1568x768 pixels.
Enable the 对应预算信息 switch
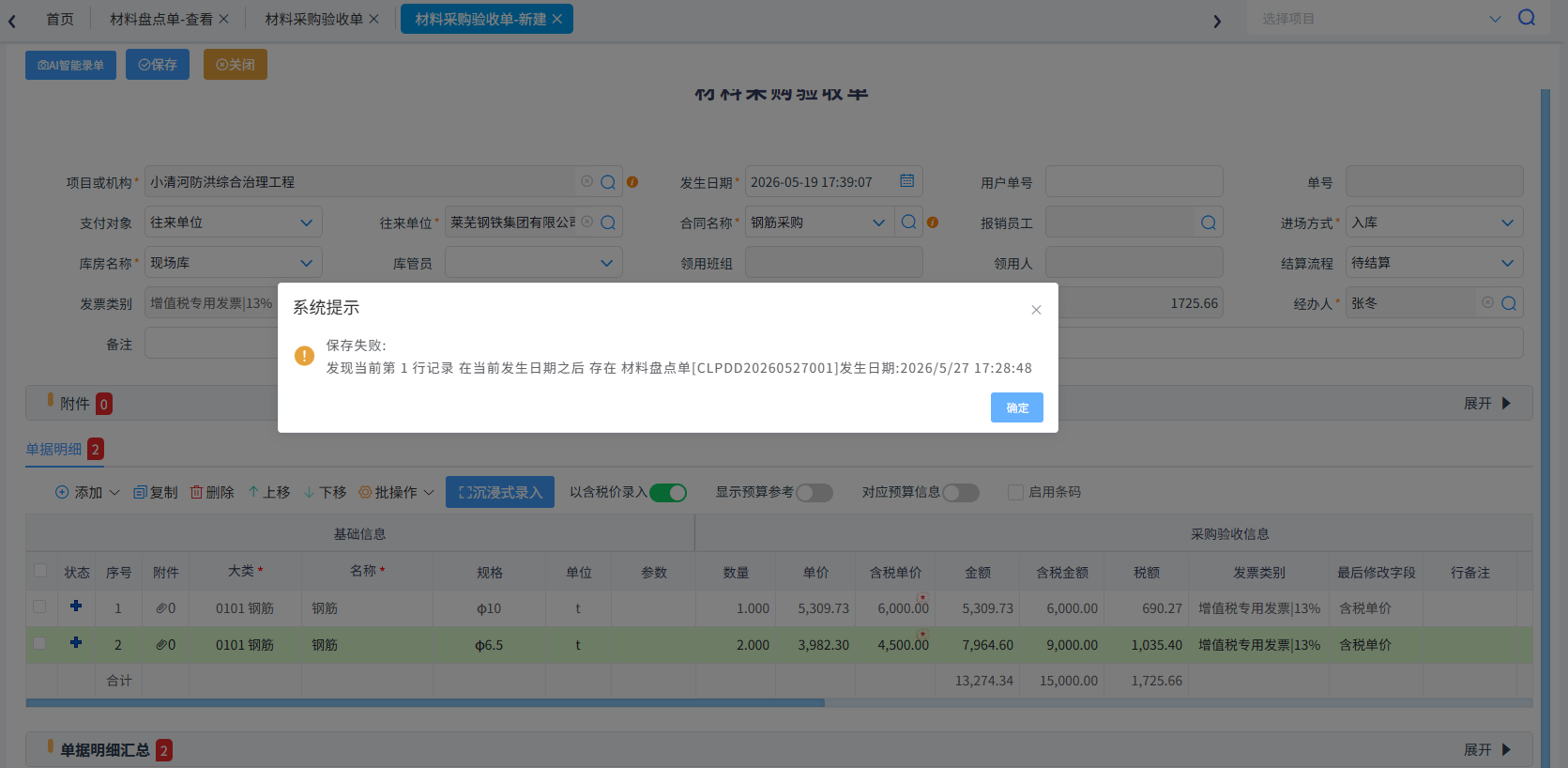click(x=961, y=493)
